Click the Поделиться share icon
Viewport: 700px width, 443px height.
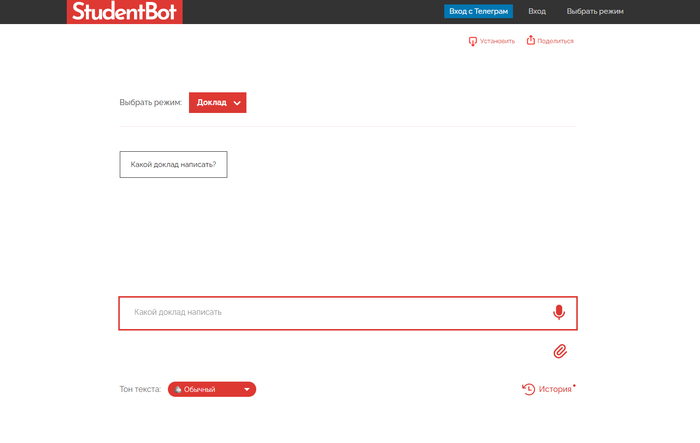click(531, 41)
